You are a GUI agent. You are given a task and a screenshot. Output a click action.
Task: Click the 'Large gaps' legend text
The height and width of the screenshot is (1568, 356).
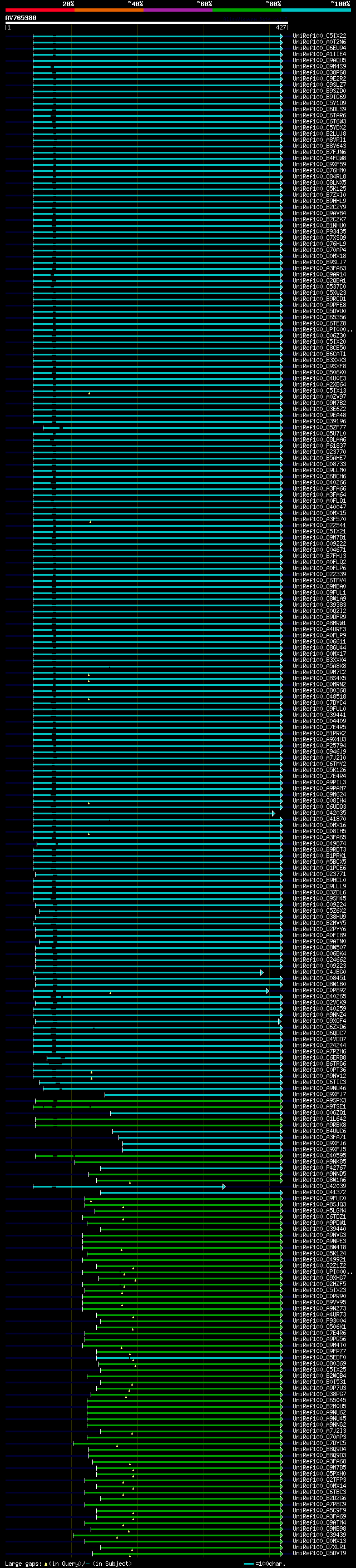tap(23, 1564)
